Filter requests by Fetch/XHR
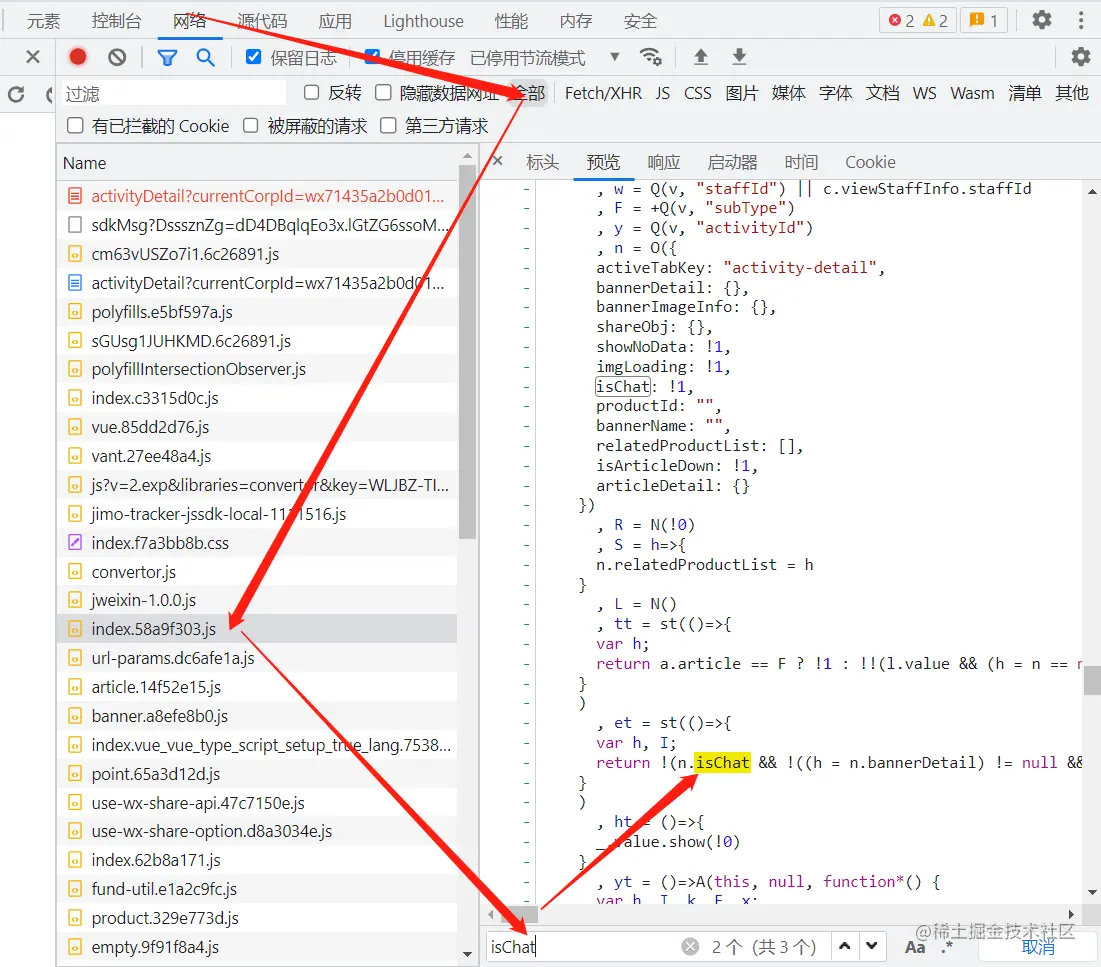The image size is (1101, 967). point(603,93)
